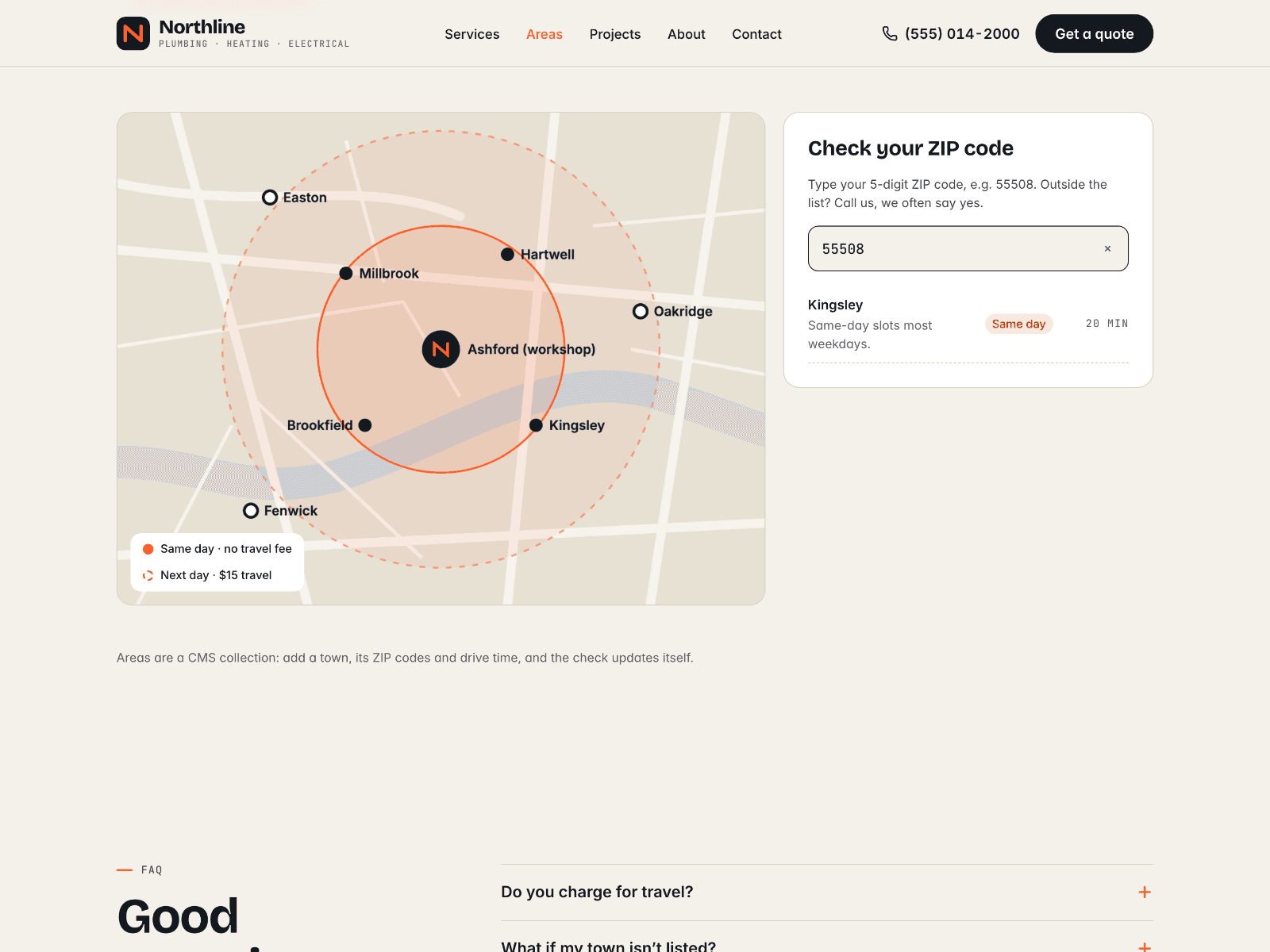Open the Services nav item
This screenshot has width=1270, height=952.
pyautogui.click(x=472, y=34)
